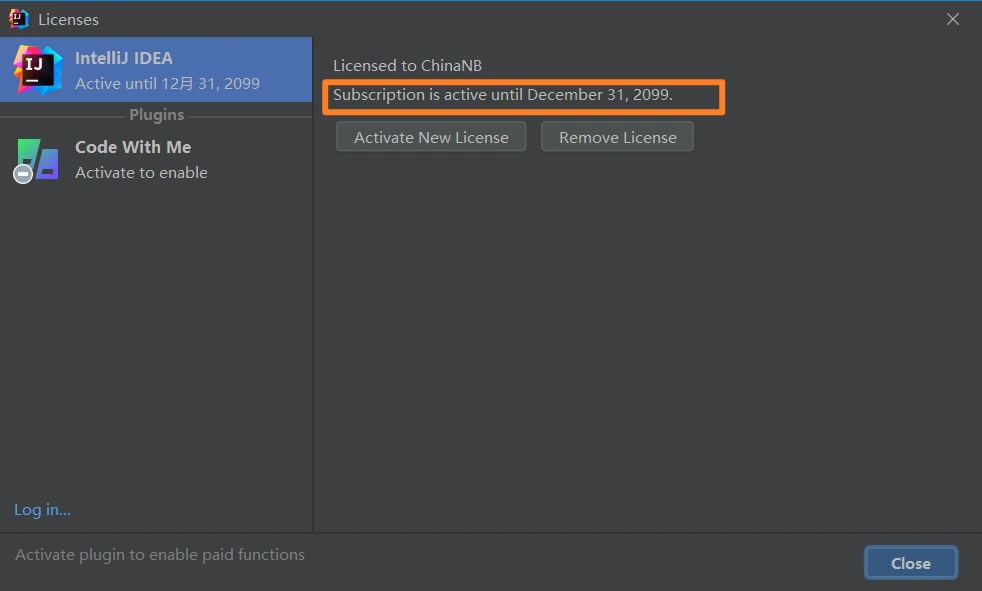The image size is (982, 591).
Task: Click the 'Activate plugin to enable paid functions' message
Action: pyautogui.click(x=160, y=554)
